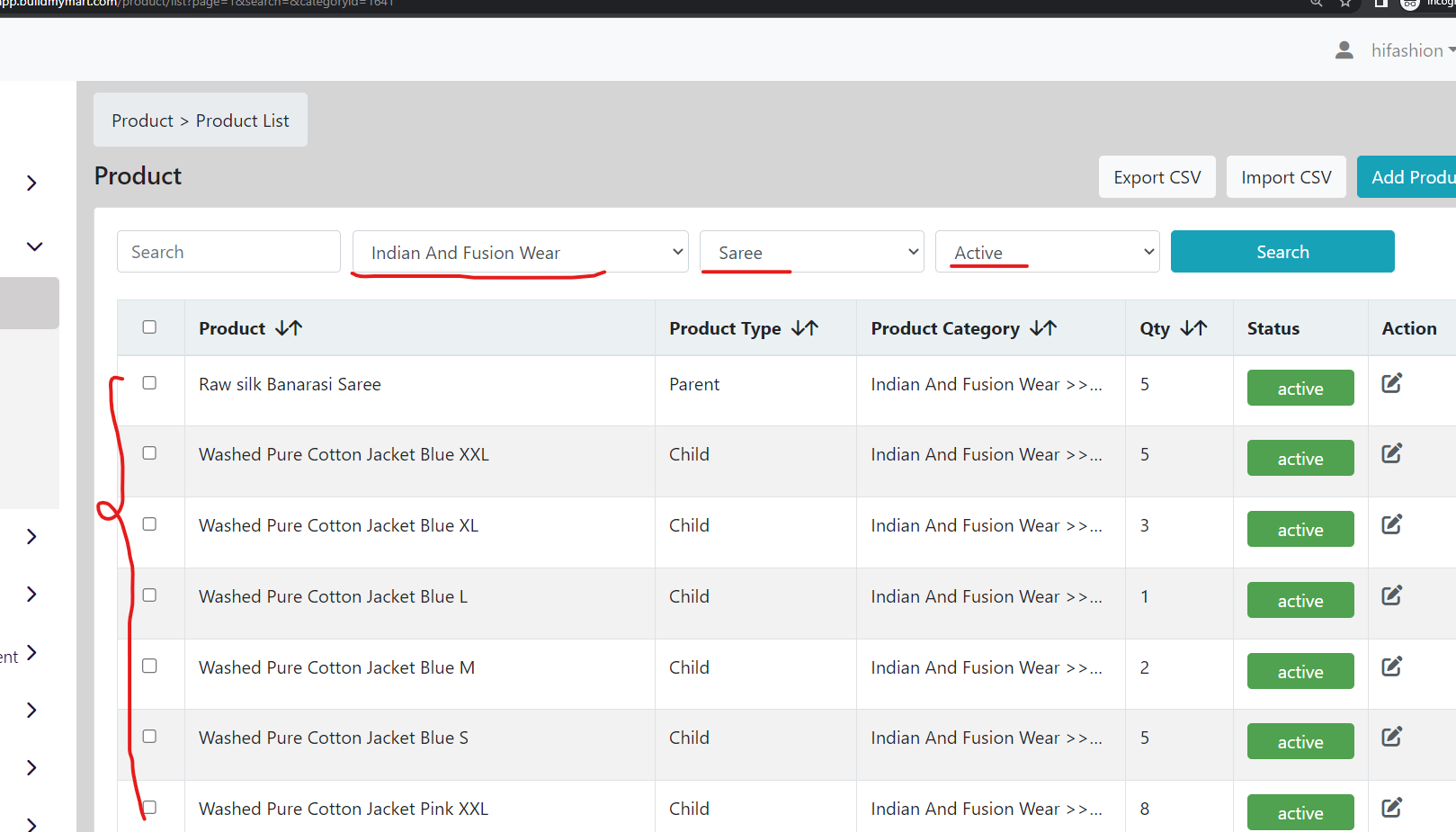Sort table by Qty
Viewport: 1456px width, 832px height.
pyautogui.click(x=1193, y=328)
